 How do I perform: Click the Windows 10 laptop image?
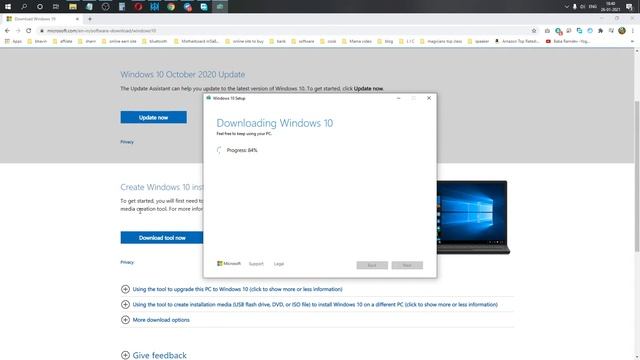473,217
